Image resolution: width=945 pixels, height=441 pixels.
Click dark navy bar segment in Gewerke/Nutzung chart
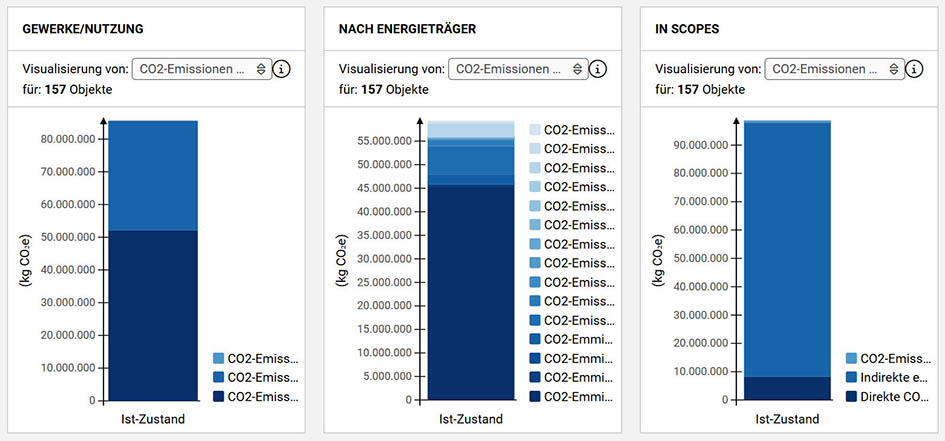pyautogui.click(x=153, y=315)
